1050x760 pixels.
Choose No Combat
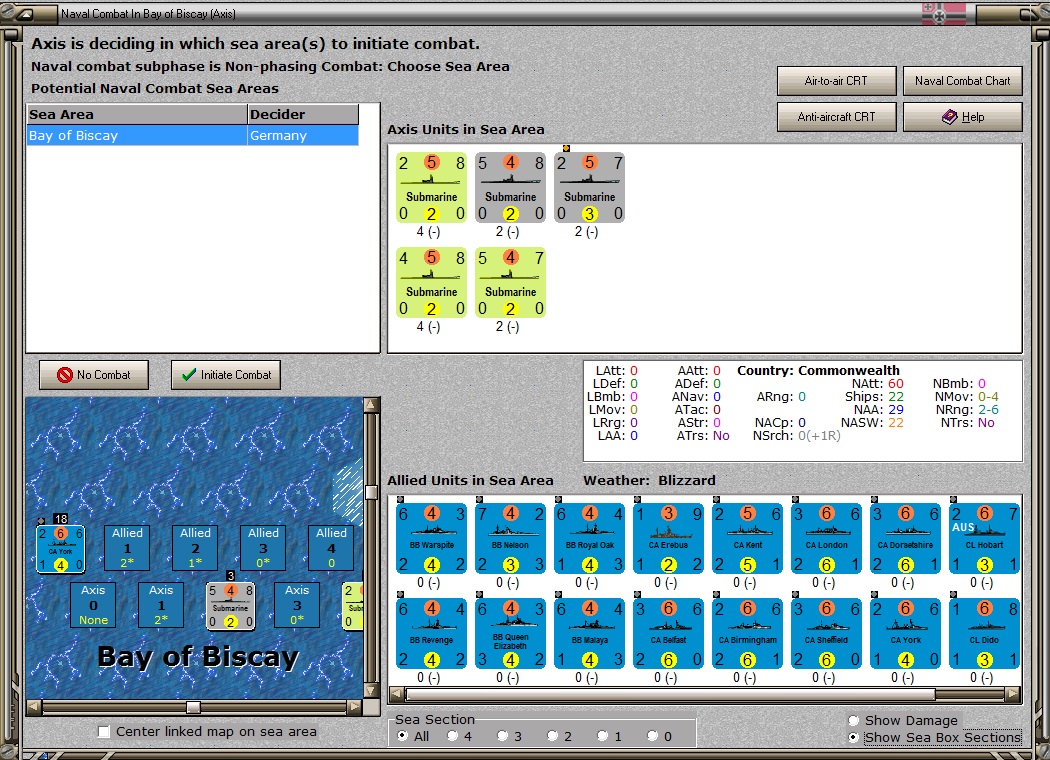point(94,375)
